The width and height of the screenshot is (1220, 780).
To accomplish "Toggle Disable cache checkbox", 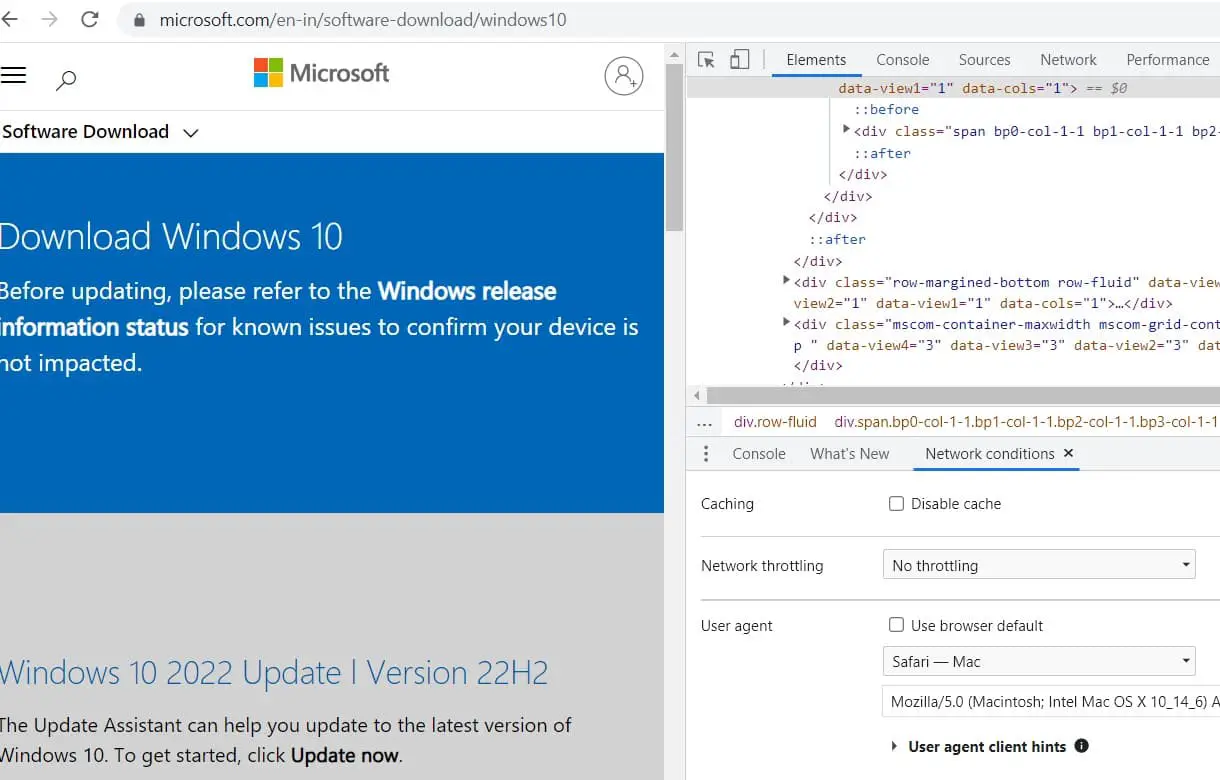I will tap(896, 504).
